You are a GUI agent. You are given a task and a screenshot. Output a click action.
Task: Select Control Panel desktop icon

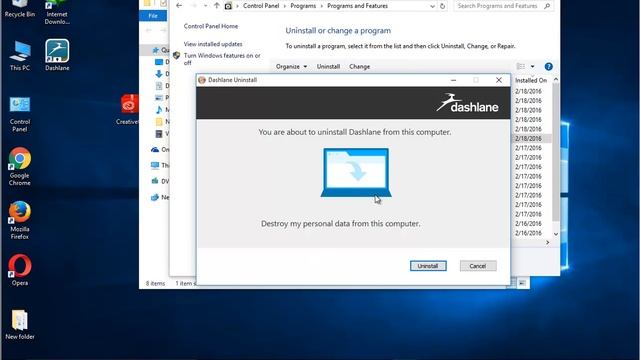coord(20,114)
